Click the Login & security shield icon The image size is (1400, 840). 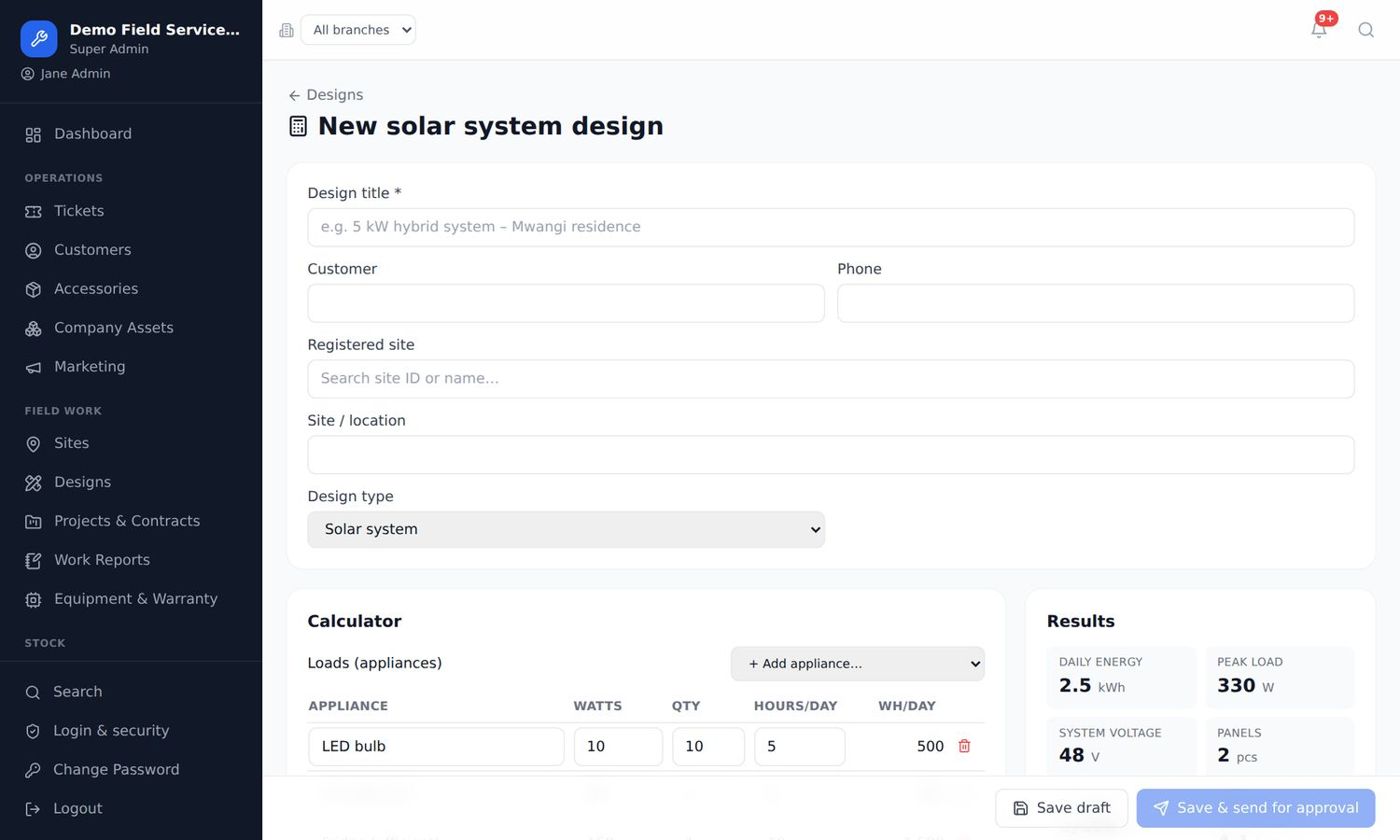pyautogui.click(x=33, y=732)
